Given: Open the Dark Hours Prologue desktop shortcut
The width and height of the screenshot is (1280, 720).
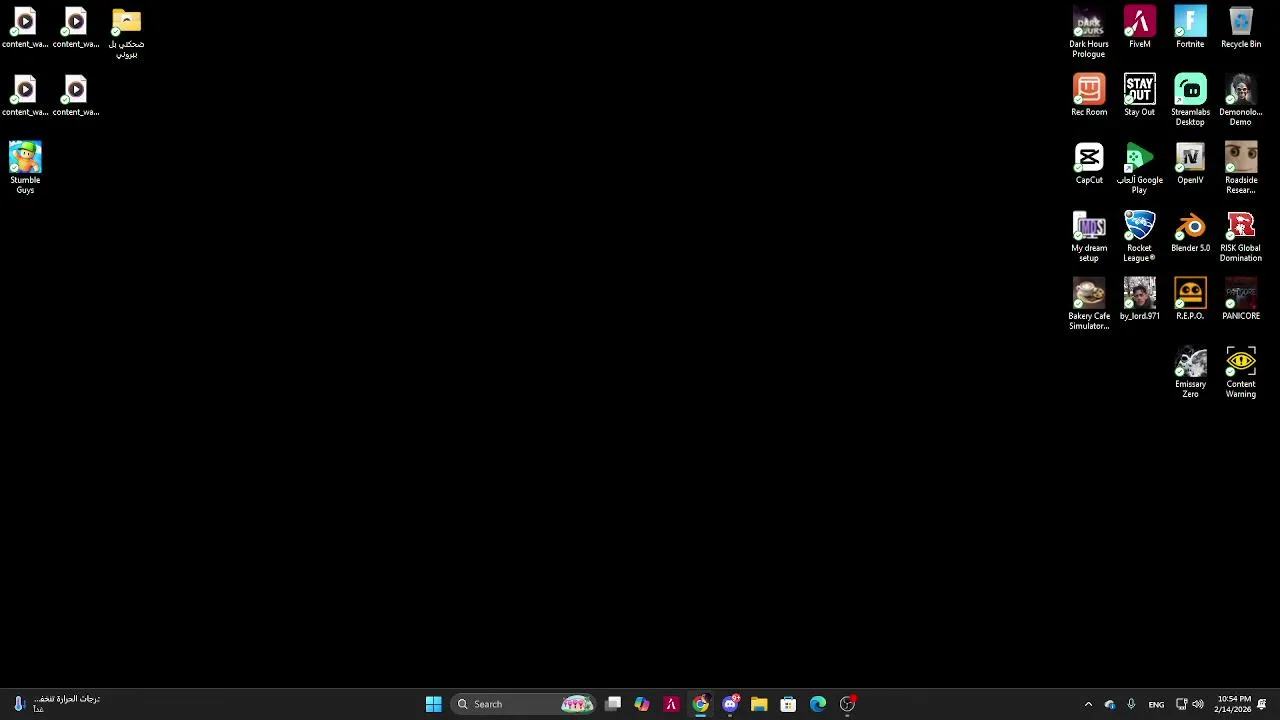Looking at the screenshot, I should (1088, 32).
